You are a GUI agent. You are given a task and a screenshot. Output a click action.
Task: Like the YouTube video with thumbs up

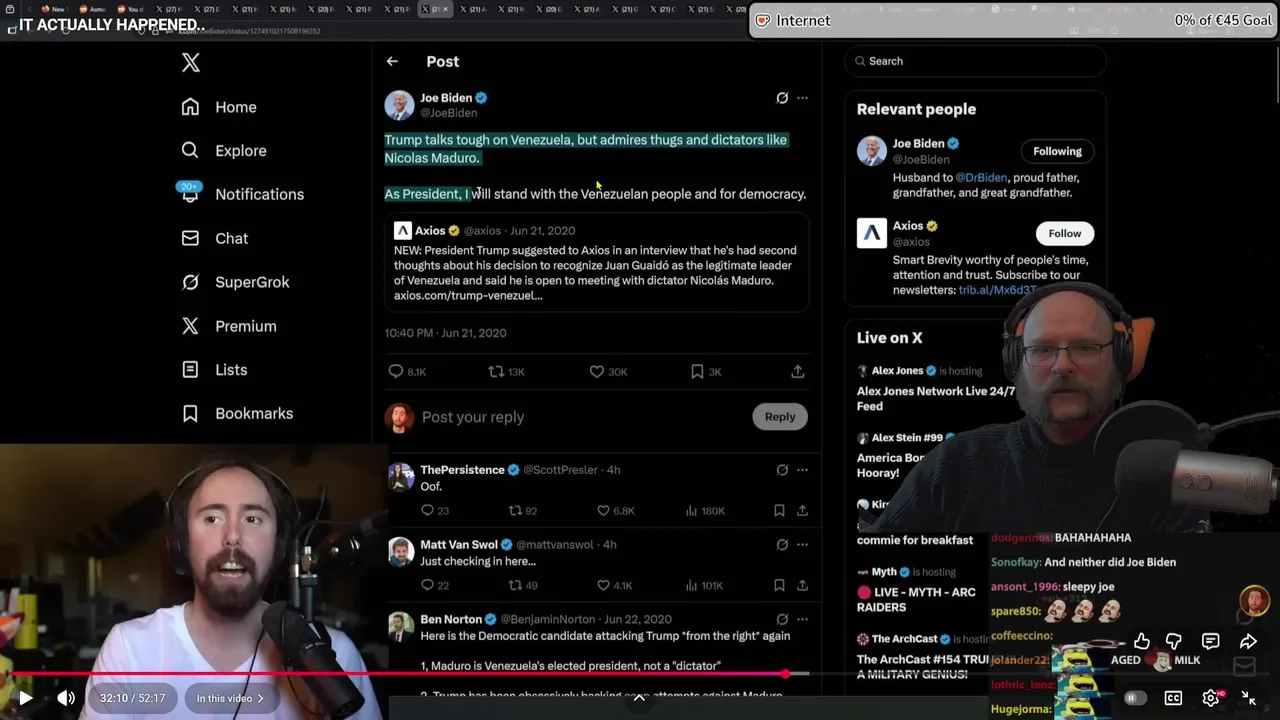pyautogui.click(x=1142, y=641)
